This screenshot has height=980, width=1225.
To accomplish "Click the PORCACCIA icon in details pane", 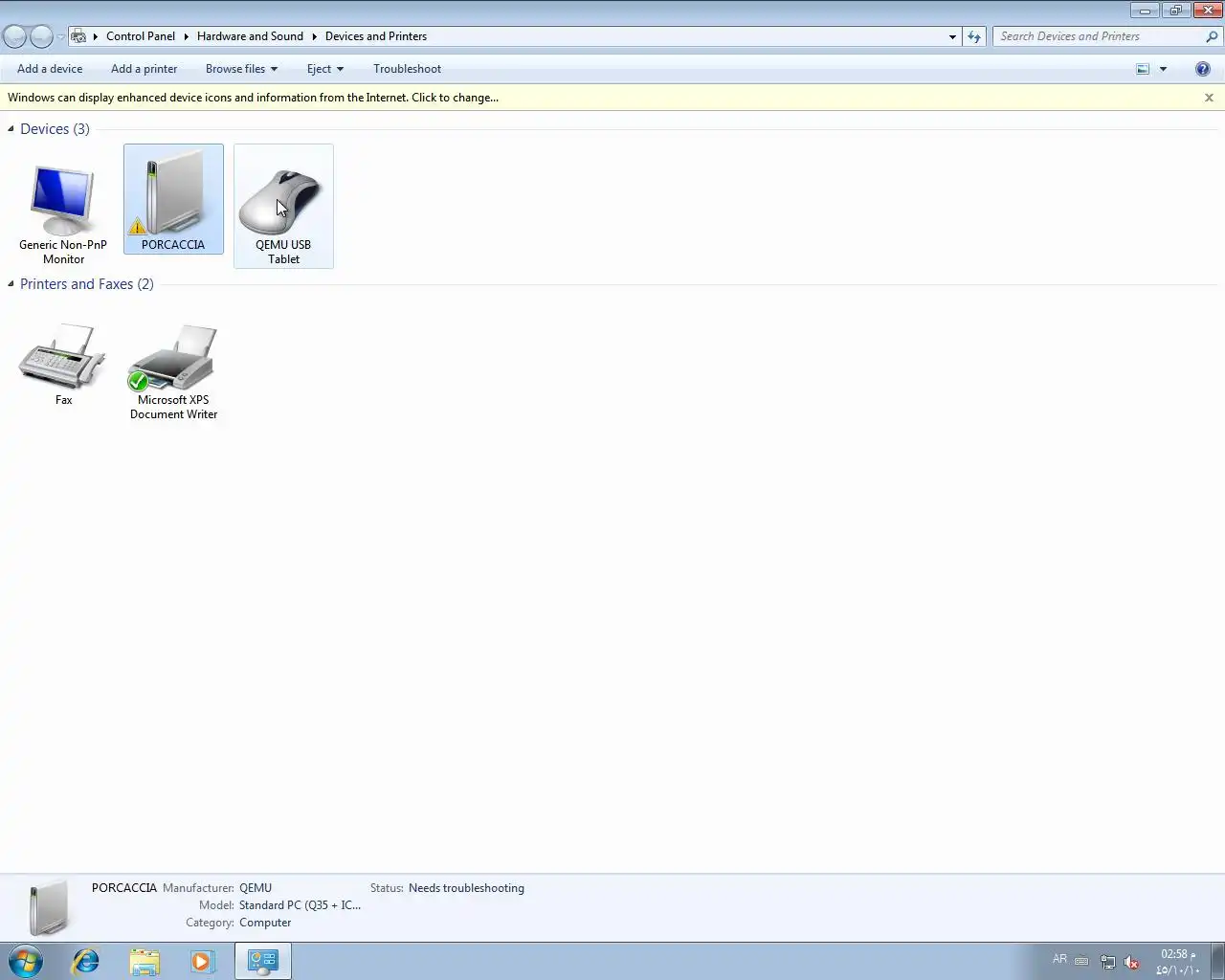I will pyautogui.click(x=48, y=907).
